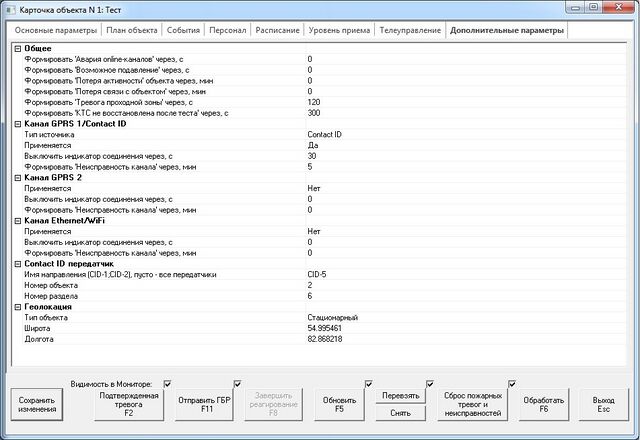Collapse the Канал GPRS 2 section
The image size is (640, 440).
(17, 177)
